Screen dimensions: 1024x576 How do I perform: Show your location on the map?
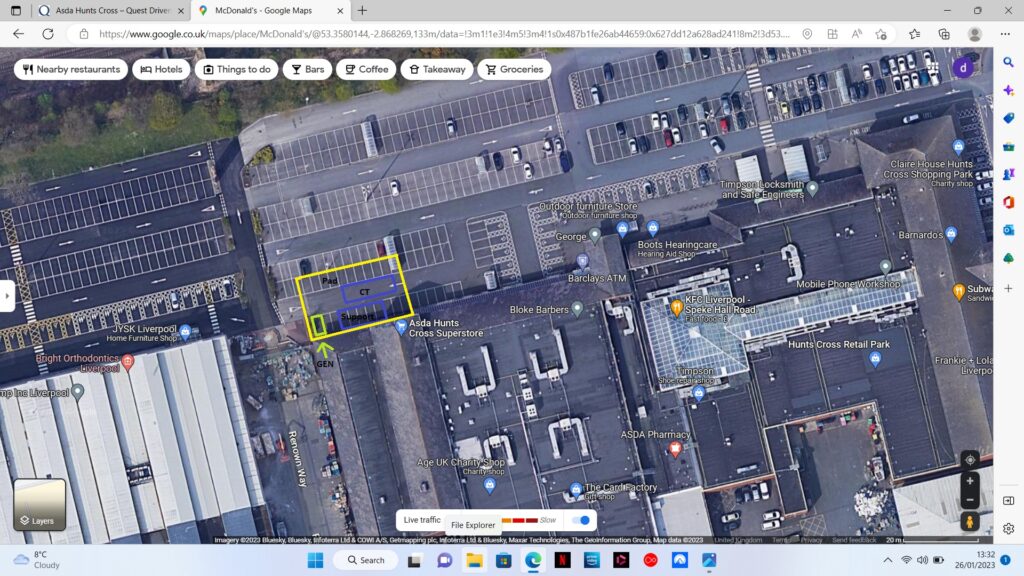(x=969, y=459)
